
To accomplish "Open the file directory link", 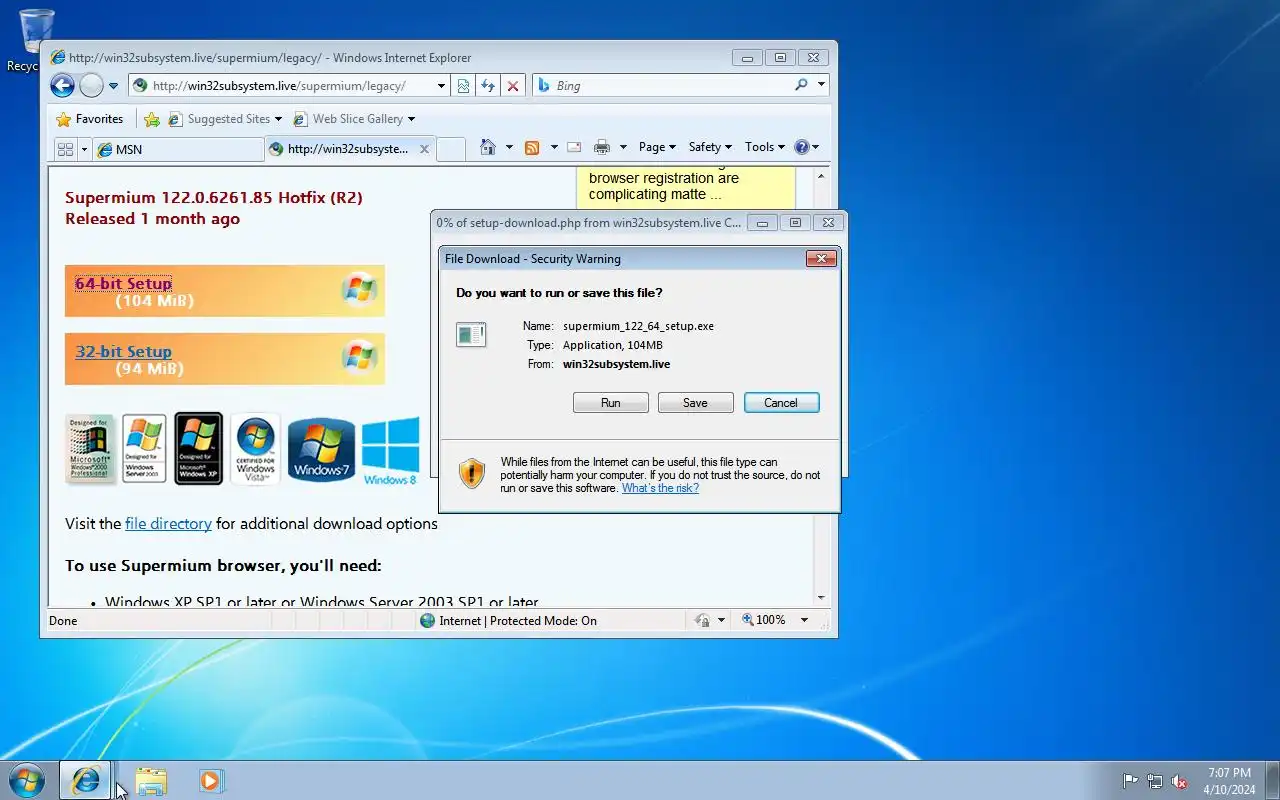I will [x=168, y=523].
